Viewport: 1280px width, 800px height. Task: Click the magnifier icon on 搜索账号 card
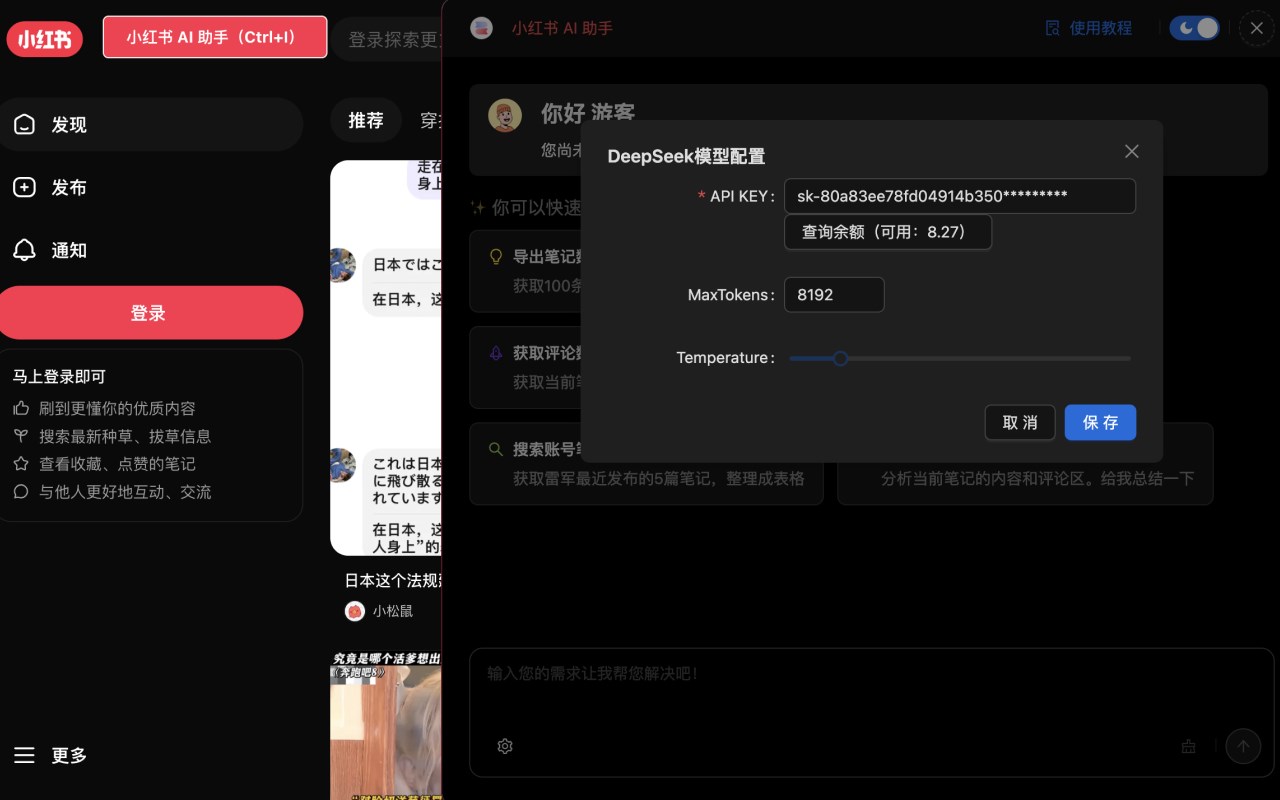495,449
